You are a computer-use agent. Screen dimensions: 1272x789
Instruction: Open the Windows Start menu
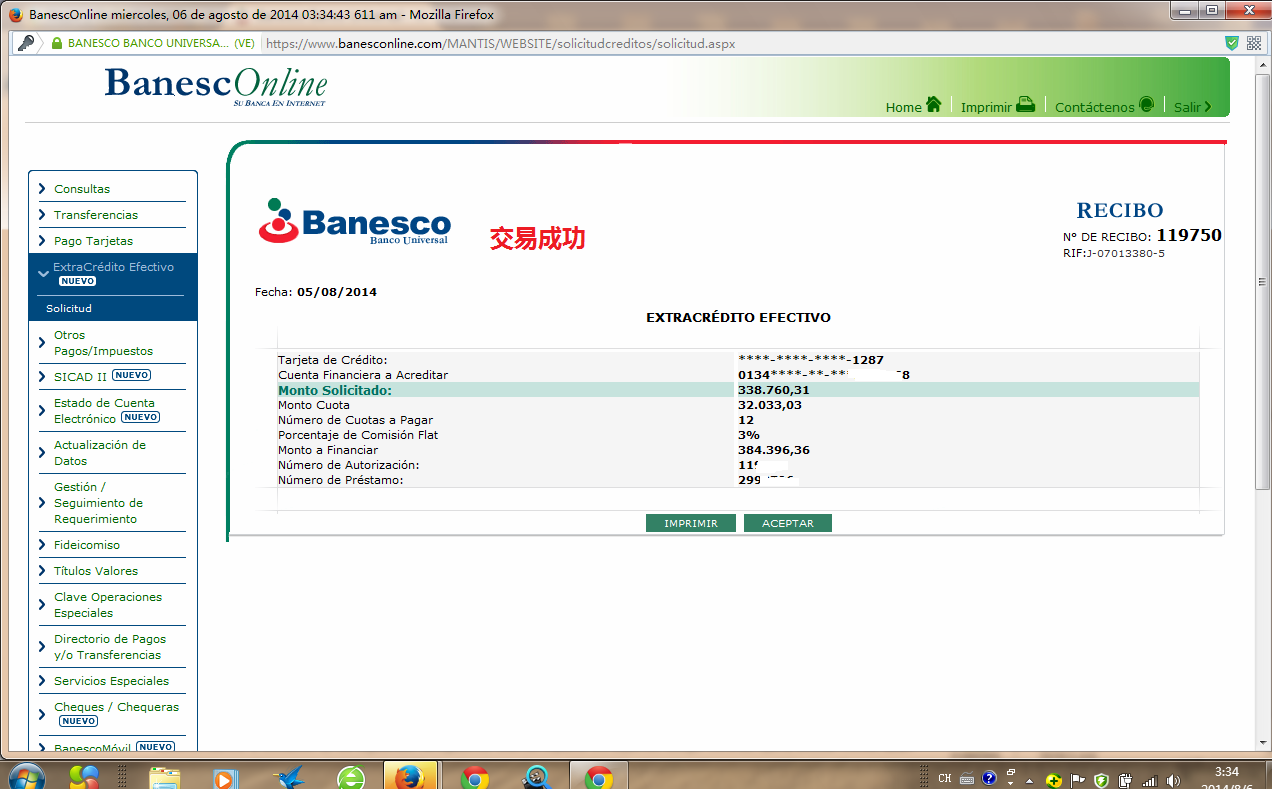(26, 777)
